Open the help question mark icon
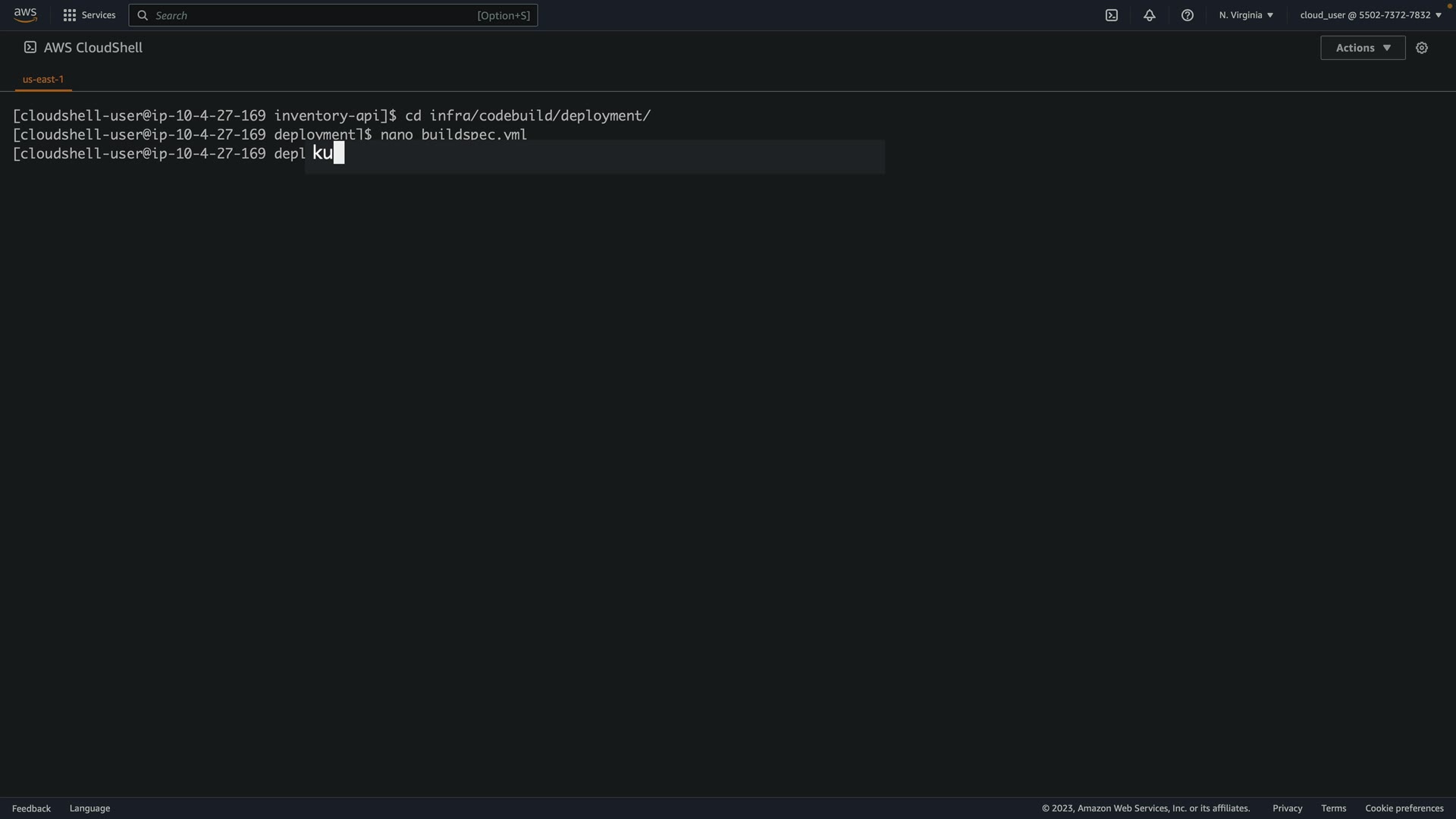The height and width of the screenshot is (819, 1456). [1188, 15]
